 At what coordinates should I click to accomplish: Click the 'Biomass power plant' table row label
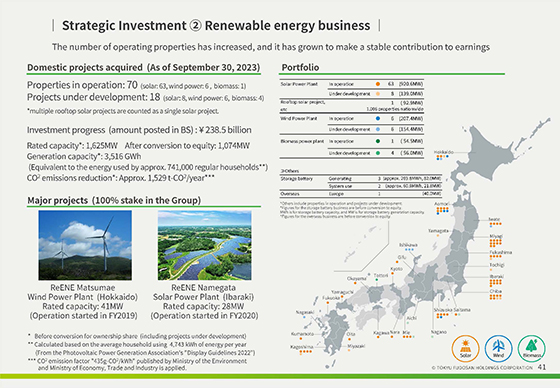click(302, 141)
